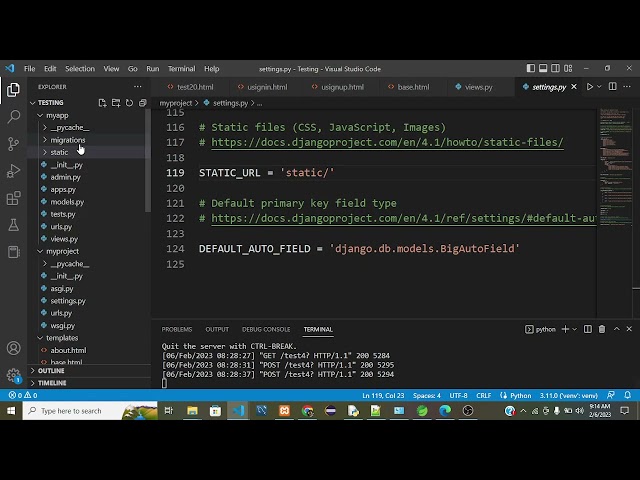Open the Accounts icon in activity bar
Image resolution: width=640 pixels, height=480 pixels.
click(13, 348)
